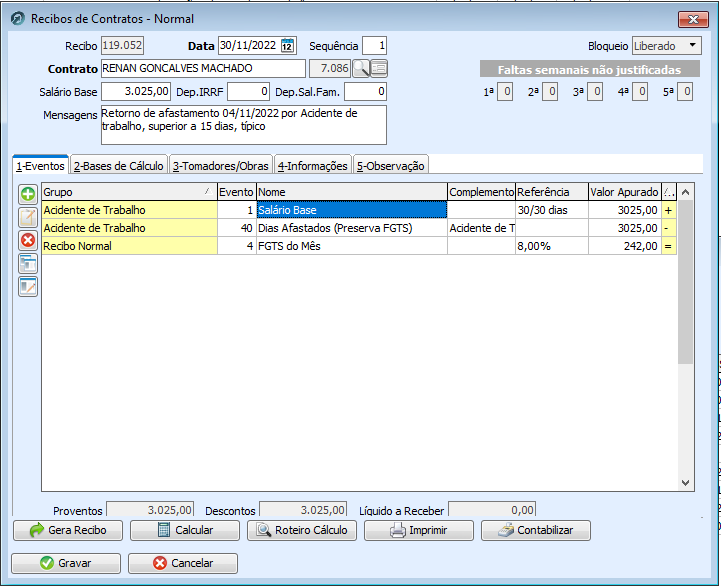Switch to 2-Bases de Cálculo tab

119,166
